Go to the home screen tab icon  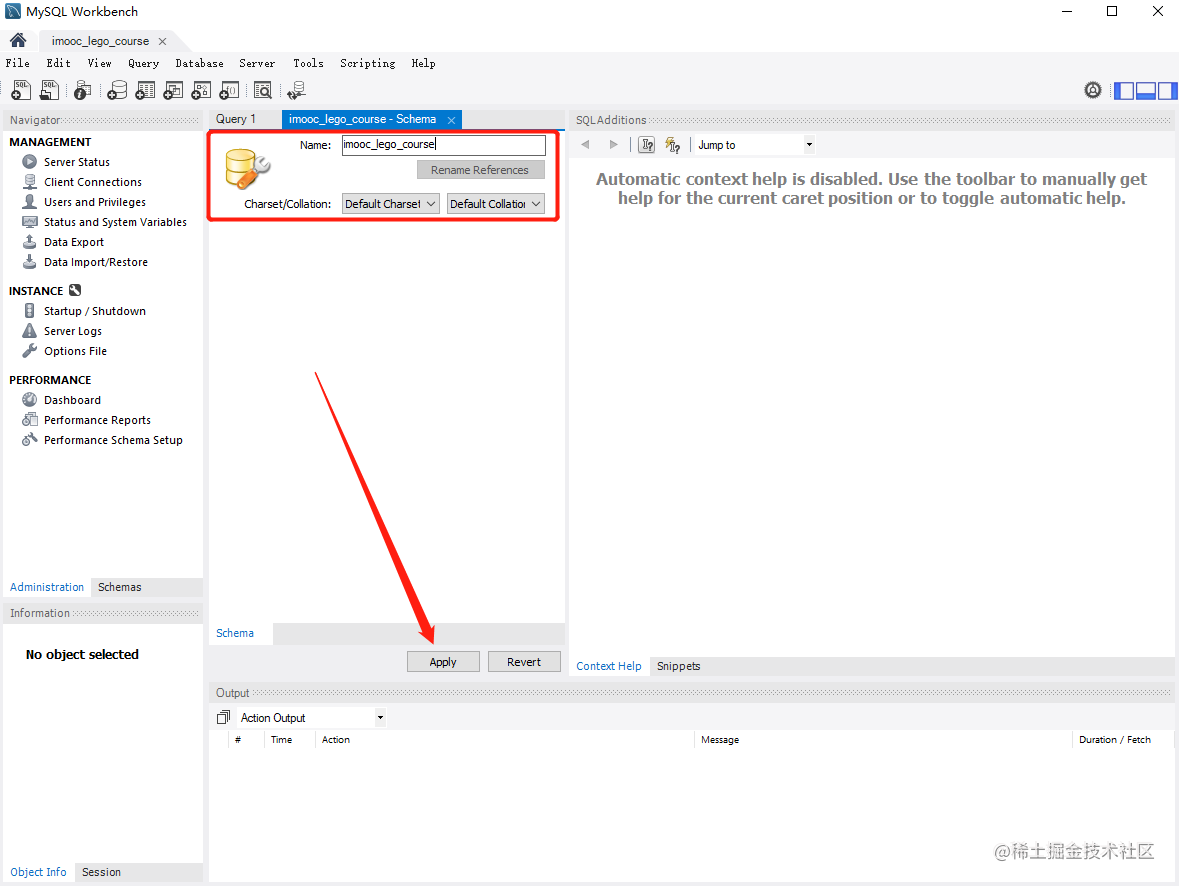click(18, 40)
